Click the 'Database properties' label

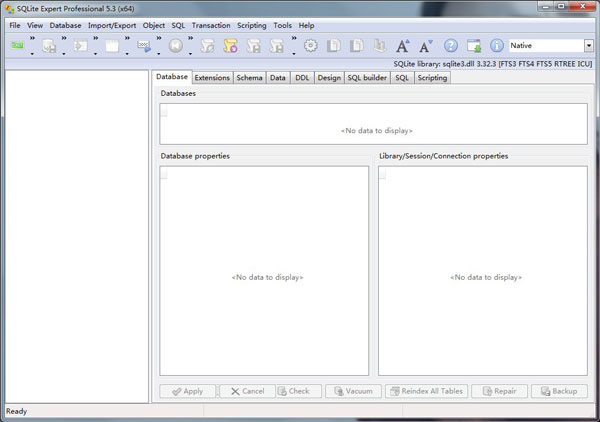point(195,156)
